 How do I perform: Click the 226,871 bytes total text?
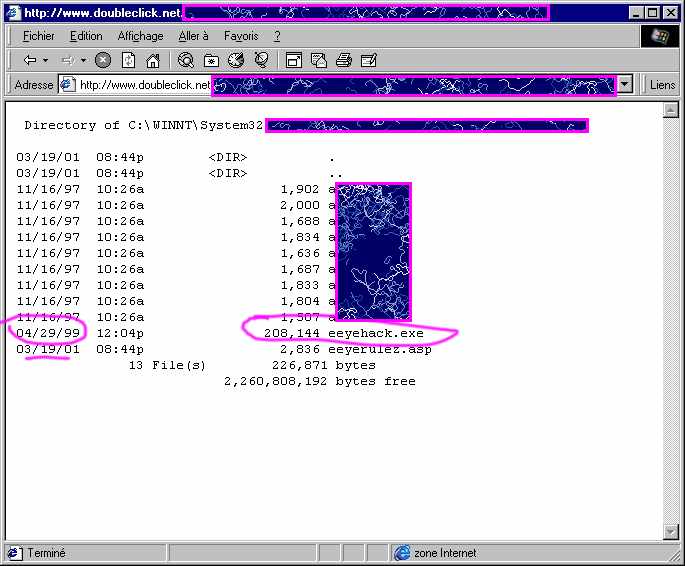[324, 365]
